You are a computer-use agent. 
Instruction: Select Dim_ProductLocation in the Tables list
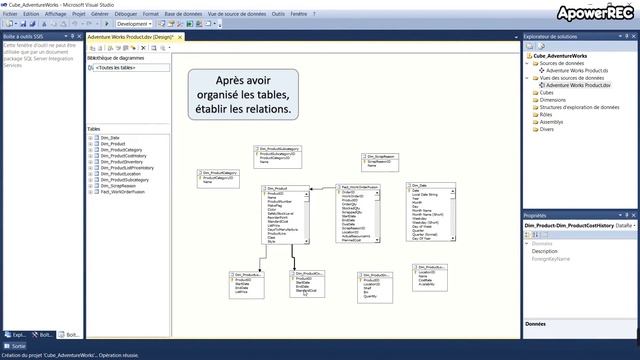click(120, 174)
